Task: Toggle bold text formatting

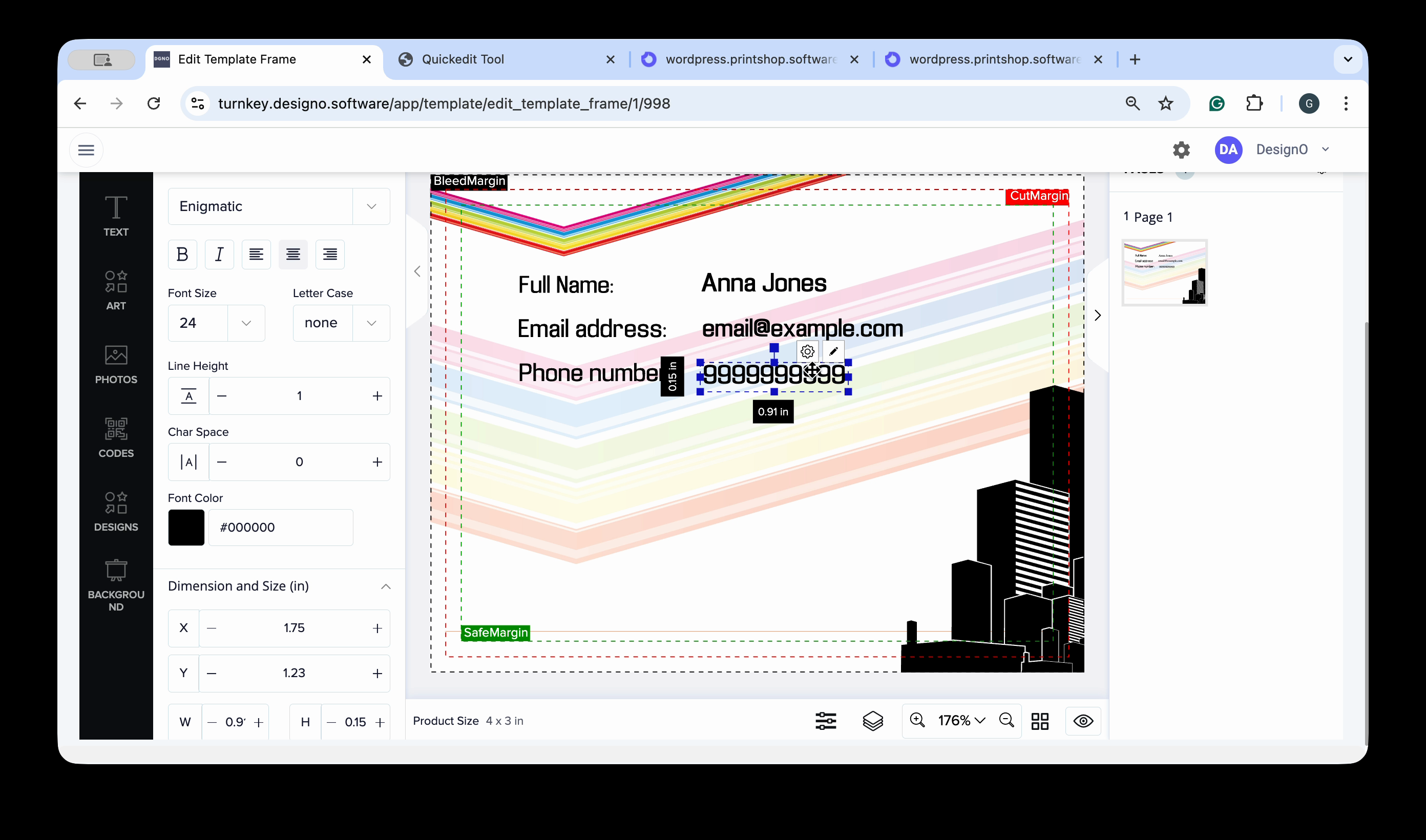Action: tap(182, 254)
